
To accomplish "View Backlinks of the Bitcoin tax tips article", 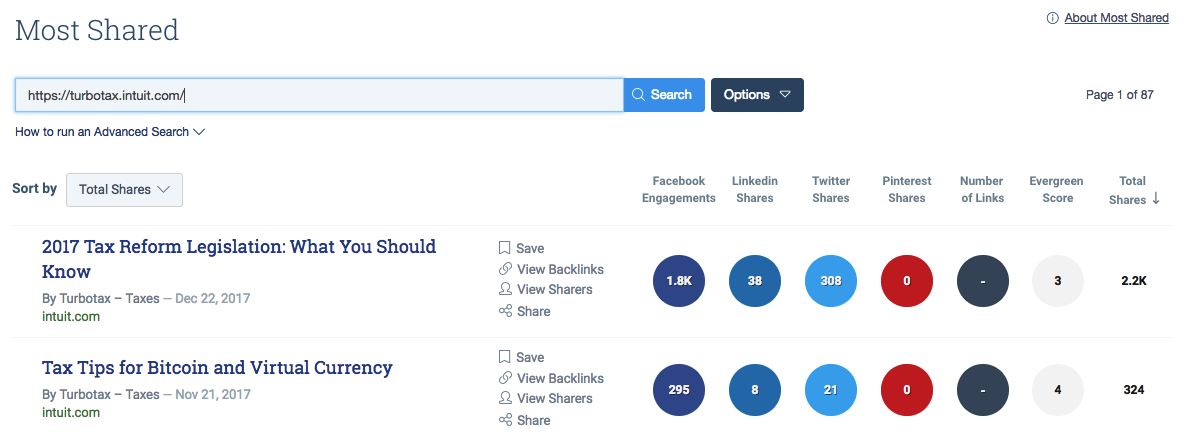I will pos(551,378).
